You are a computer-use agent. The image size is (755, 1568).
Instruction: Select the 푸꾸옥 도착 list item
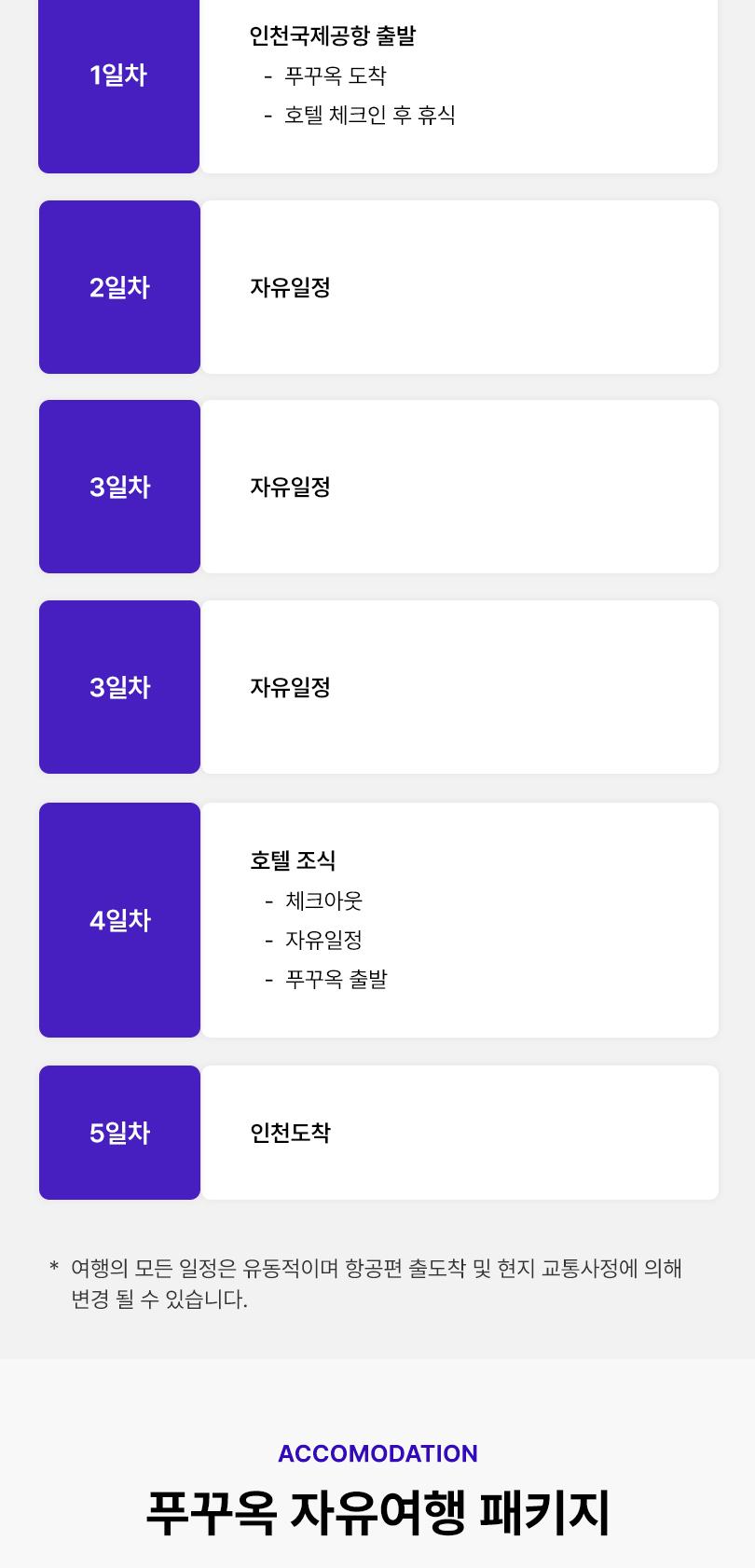(x=336, y=76)
